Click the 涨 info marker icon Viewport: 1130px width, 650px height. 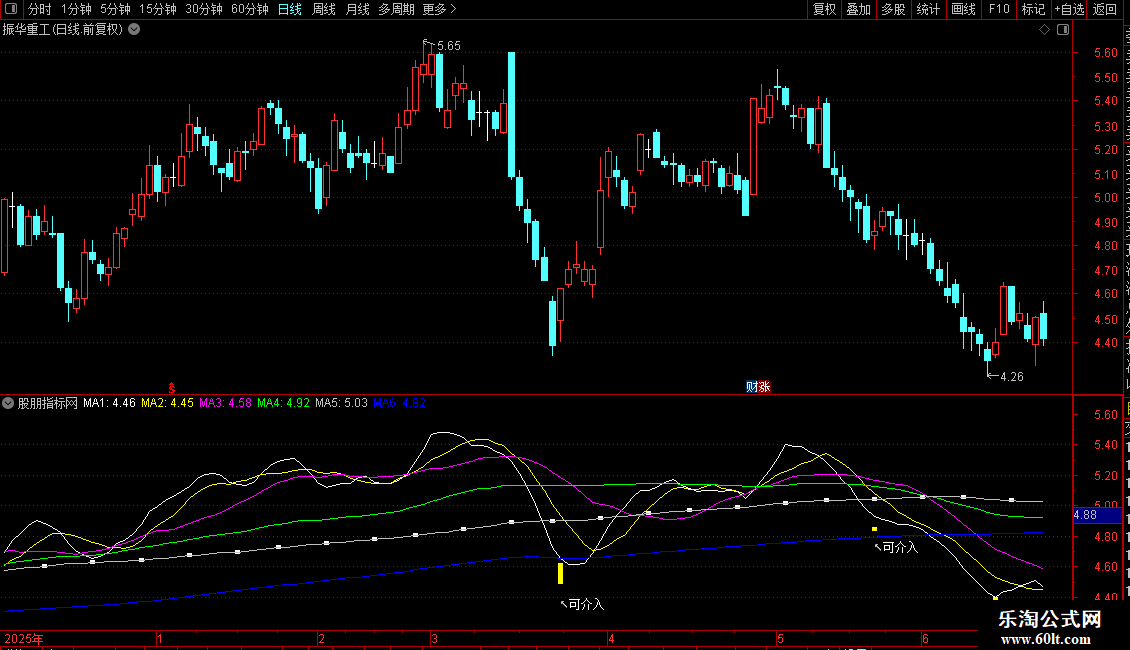[x=765, y=387]
